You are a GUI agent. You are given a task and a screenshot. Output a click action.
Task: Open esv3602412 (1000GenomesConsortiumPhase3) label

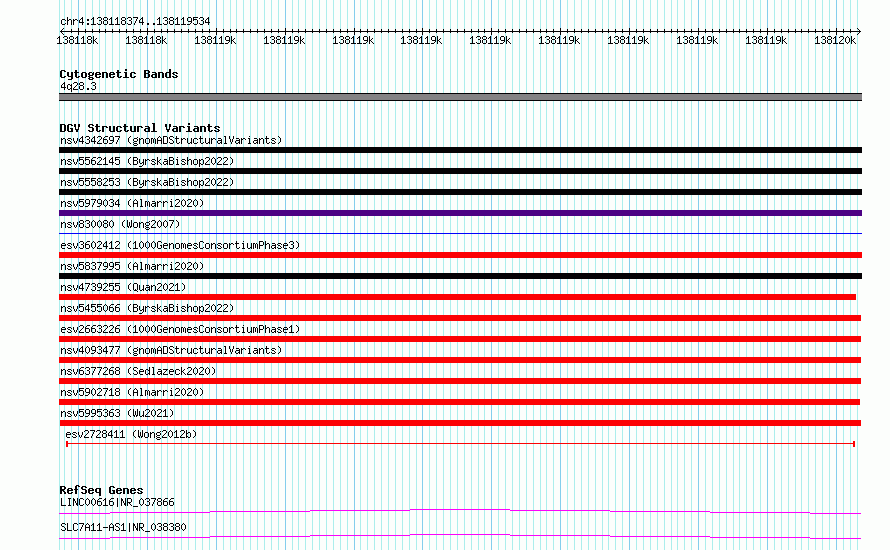click(x=180, y=245)
